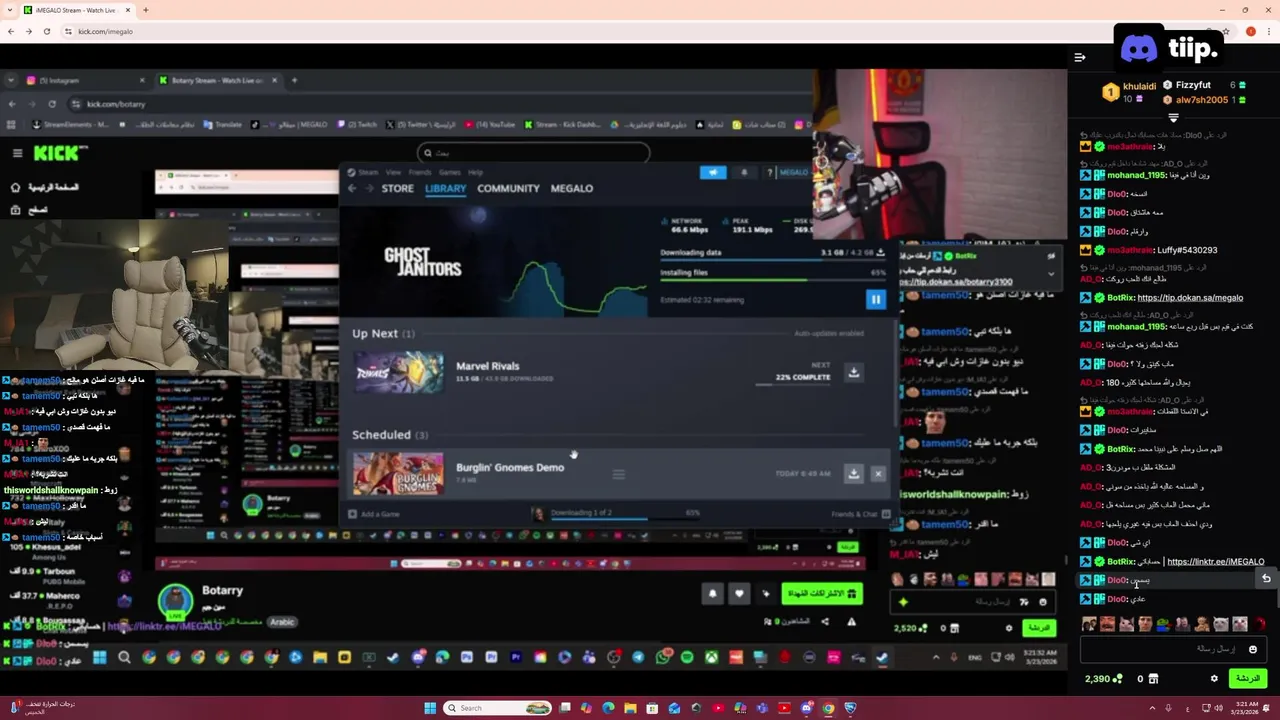Image resolution: width=1280 pixels, height=720 pixels.
Task: Open the emoji picker in chat input
Action: coord(1252,650)
